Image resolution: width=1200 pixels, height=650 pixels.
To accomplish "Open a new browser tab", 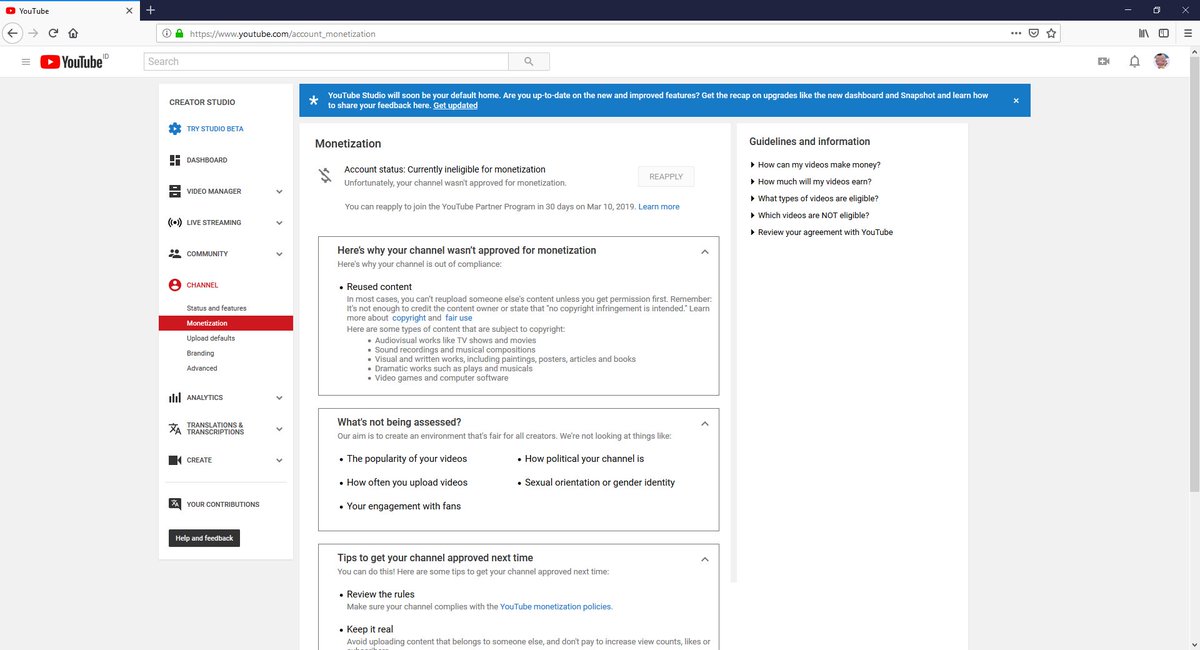I will click(x=150, y=10).
